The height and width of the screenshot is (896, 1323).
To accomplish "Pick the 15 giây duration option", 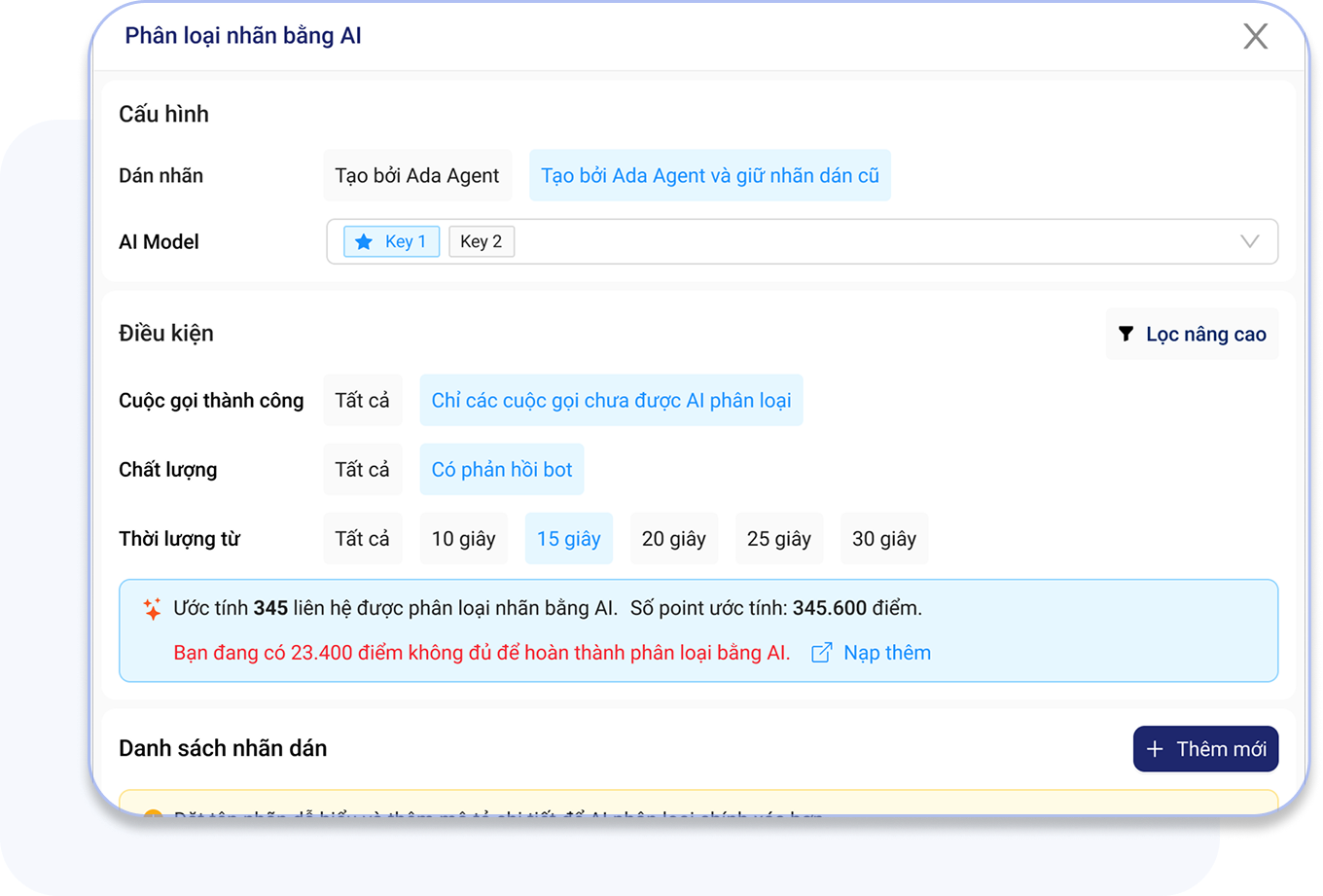I will (x=569, y=539).
